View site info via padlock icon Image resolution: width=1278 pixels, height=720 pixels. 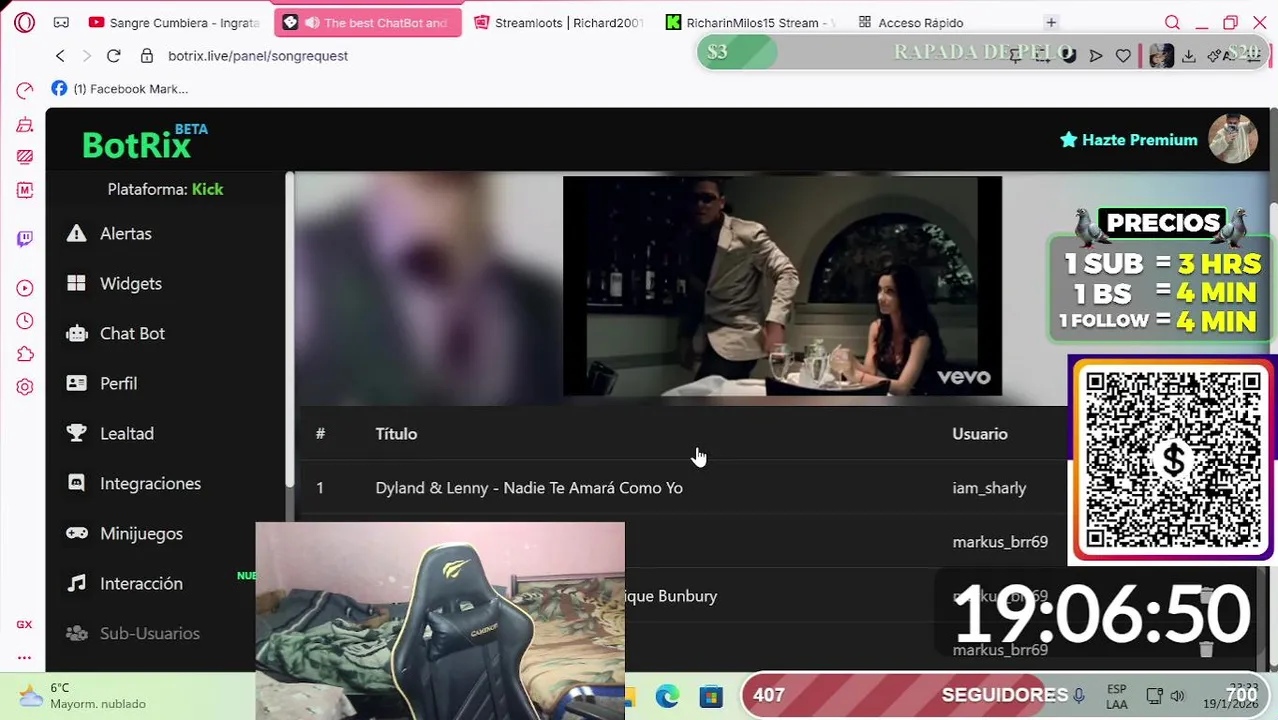tap(147, 56)
